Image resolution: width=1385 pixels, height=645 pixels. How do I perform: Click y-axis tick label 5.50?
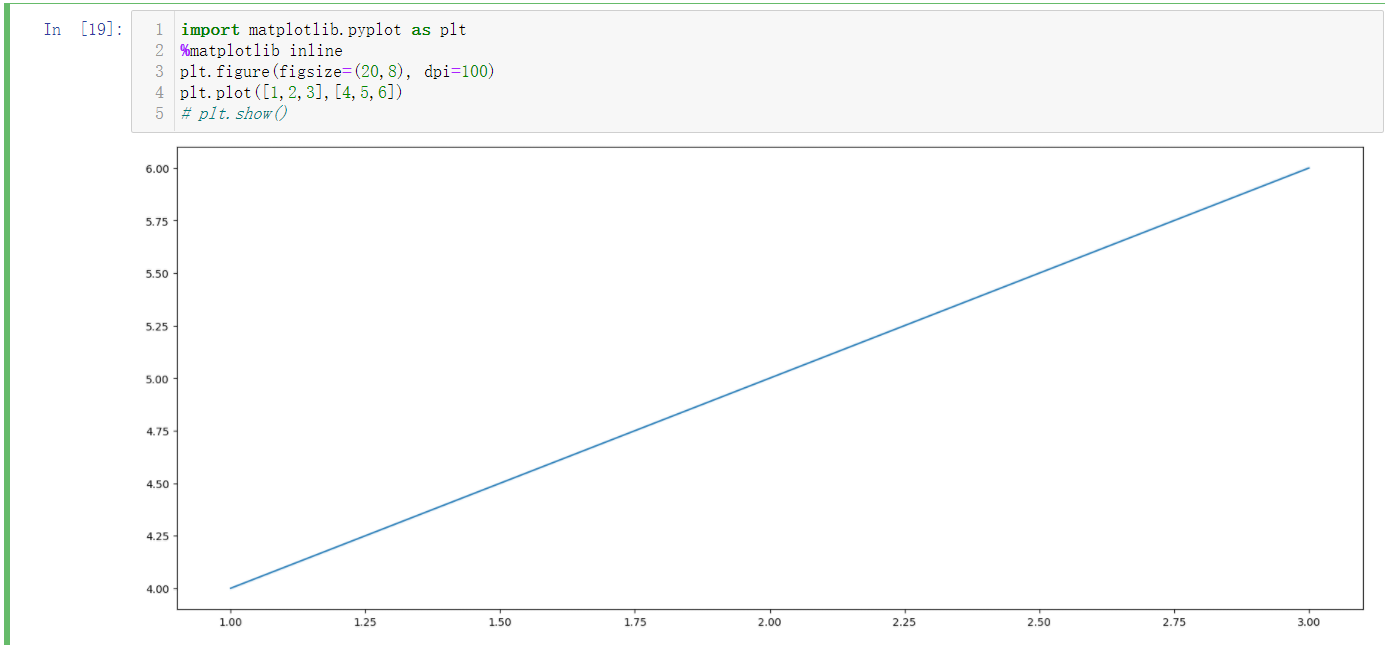click(157, 274)
